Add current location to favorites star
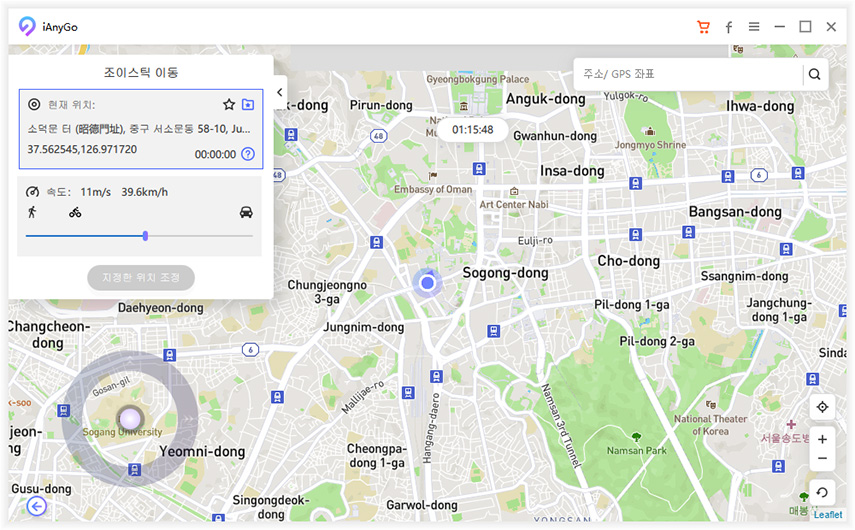This screenshot has width=855, height=530. point(229,104)
